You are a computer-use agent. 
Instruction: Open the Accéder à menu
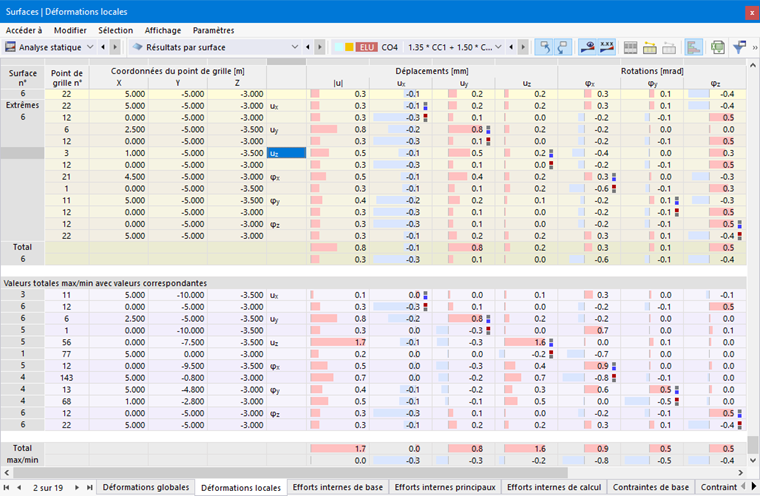24,30
